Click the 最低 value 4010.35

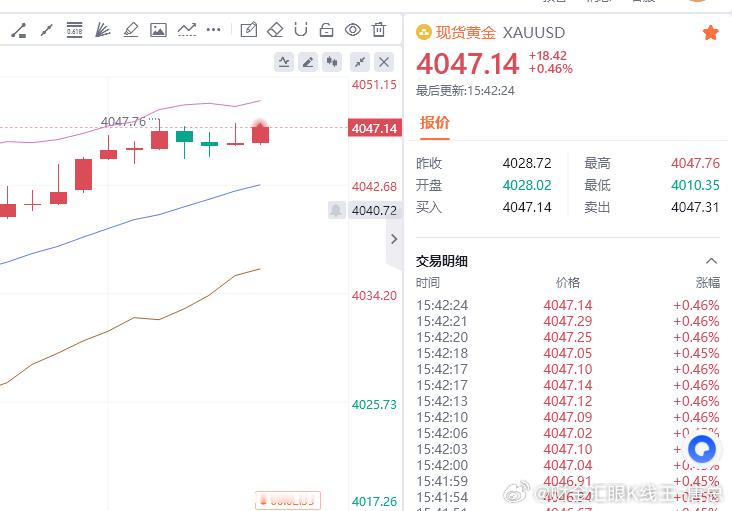pos(696,185)
